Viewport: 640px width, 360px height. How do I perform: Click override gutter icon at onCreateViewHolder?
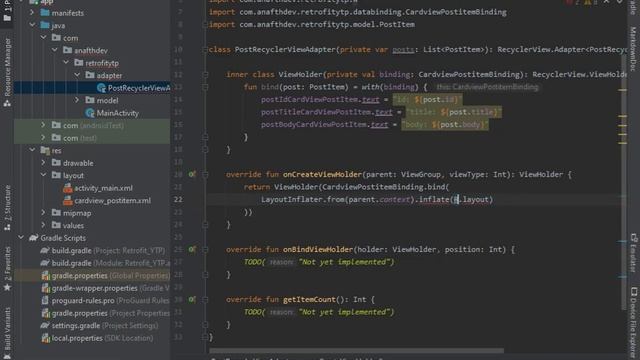point(192,174)
